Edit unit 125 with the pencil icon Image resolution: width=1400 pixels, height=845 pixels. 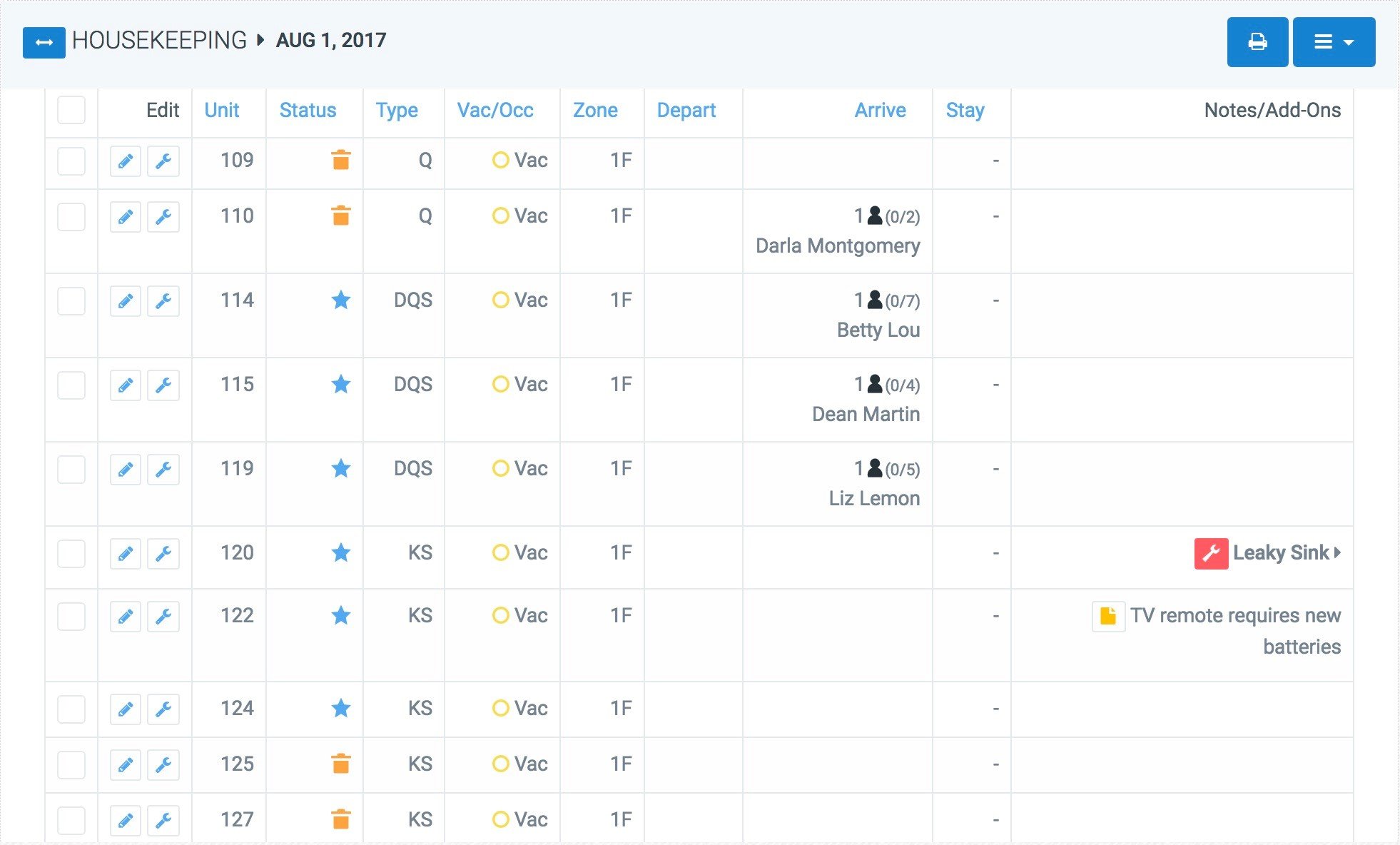(126, 764)
